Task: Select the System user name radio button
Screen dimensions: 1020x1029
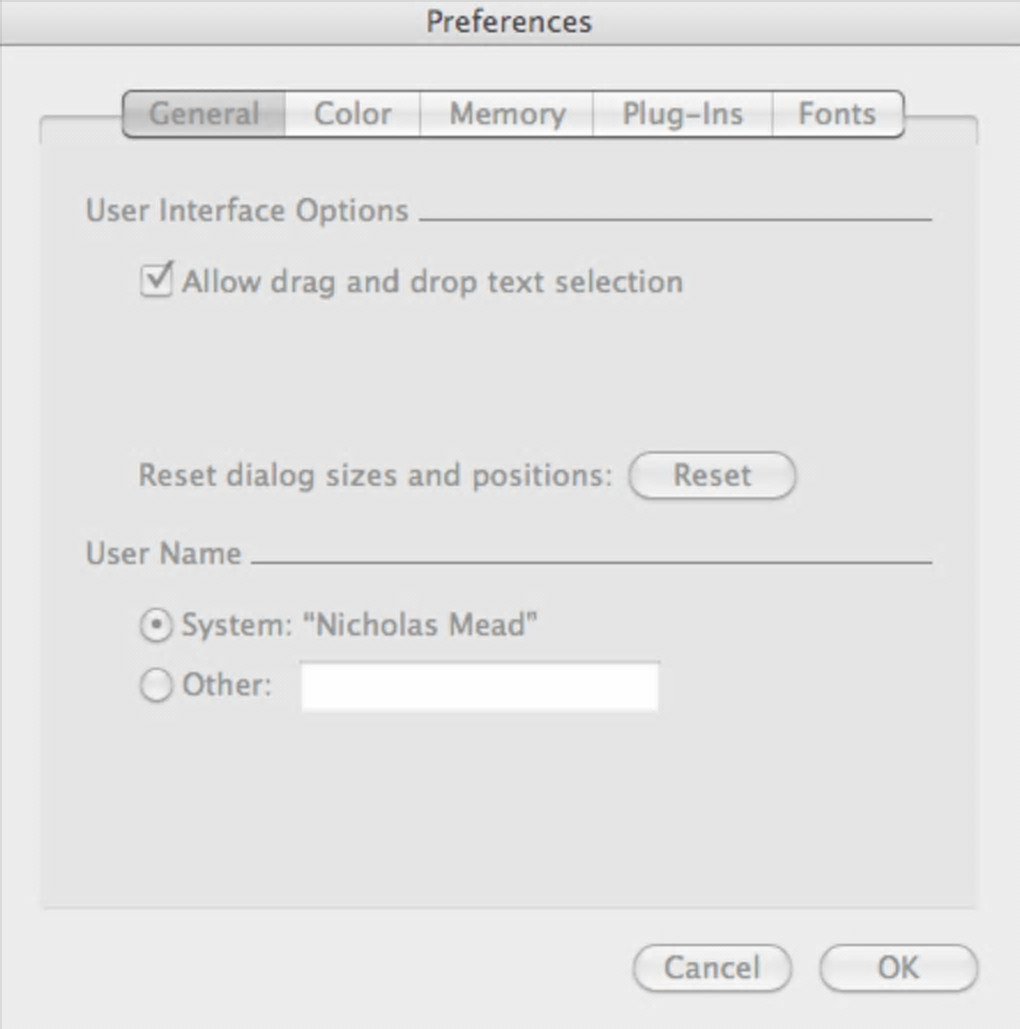Action: [156, 626]
